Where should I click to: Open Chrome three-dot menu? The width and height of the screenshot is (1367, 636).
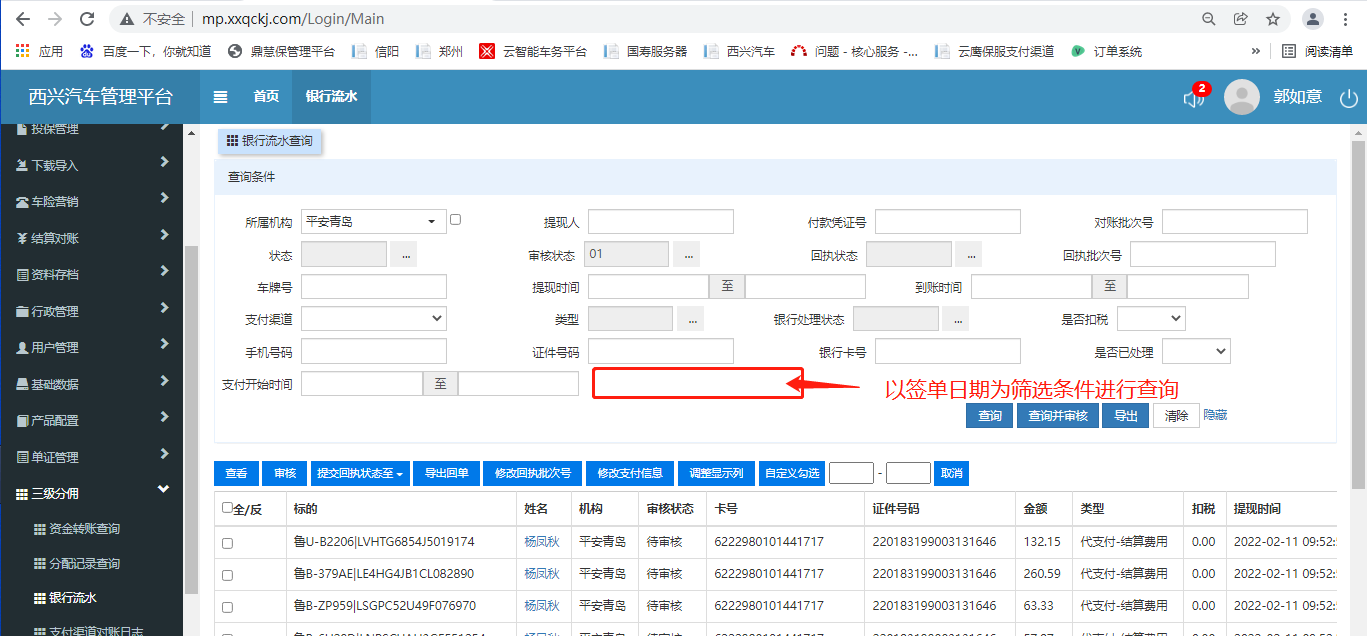[x=1346, y=19]
